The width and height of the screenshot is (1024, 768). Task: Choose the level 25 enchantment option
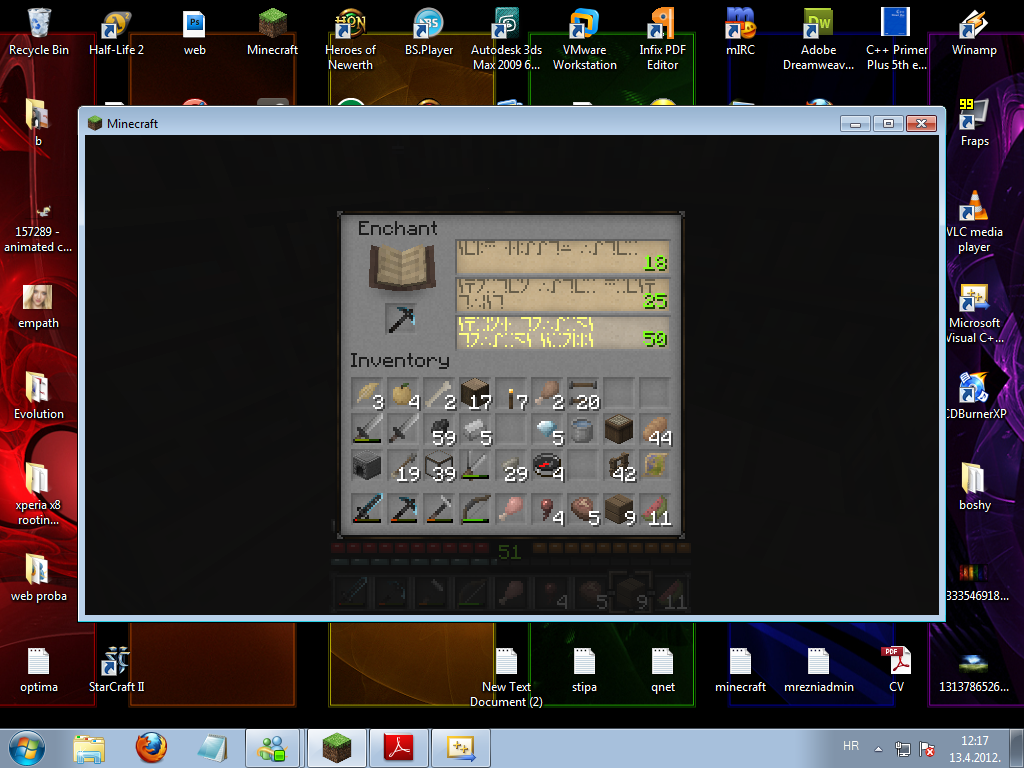point(563,295)
